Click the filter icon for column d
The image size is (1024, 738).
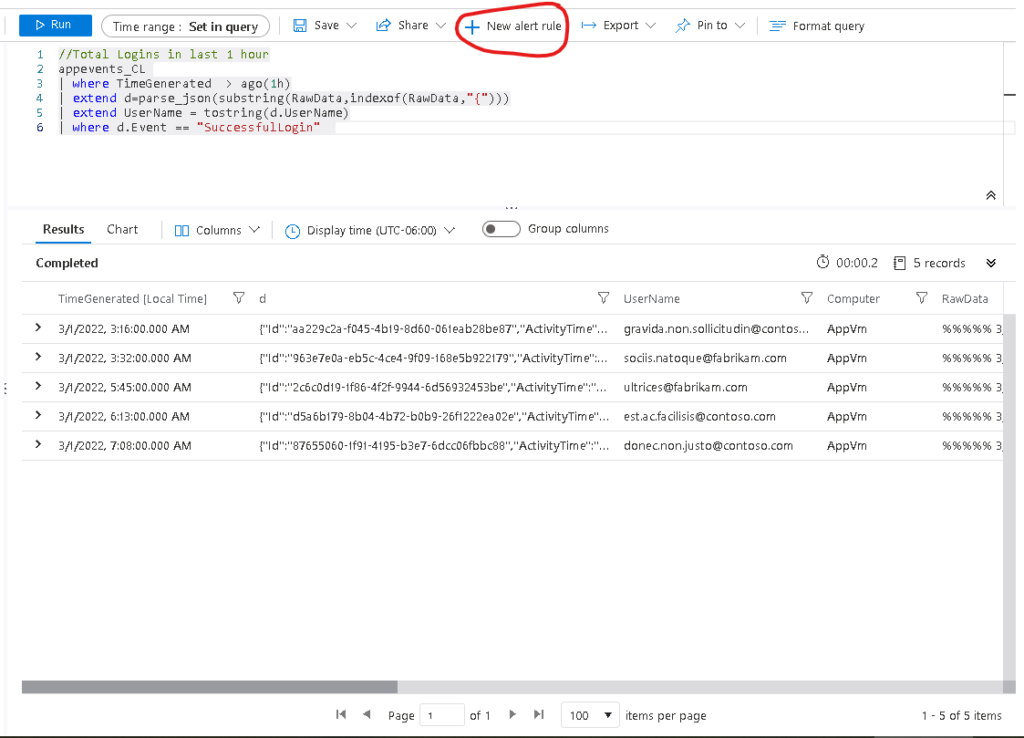pos(603,298)
